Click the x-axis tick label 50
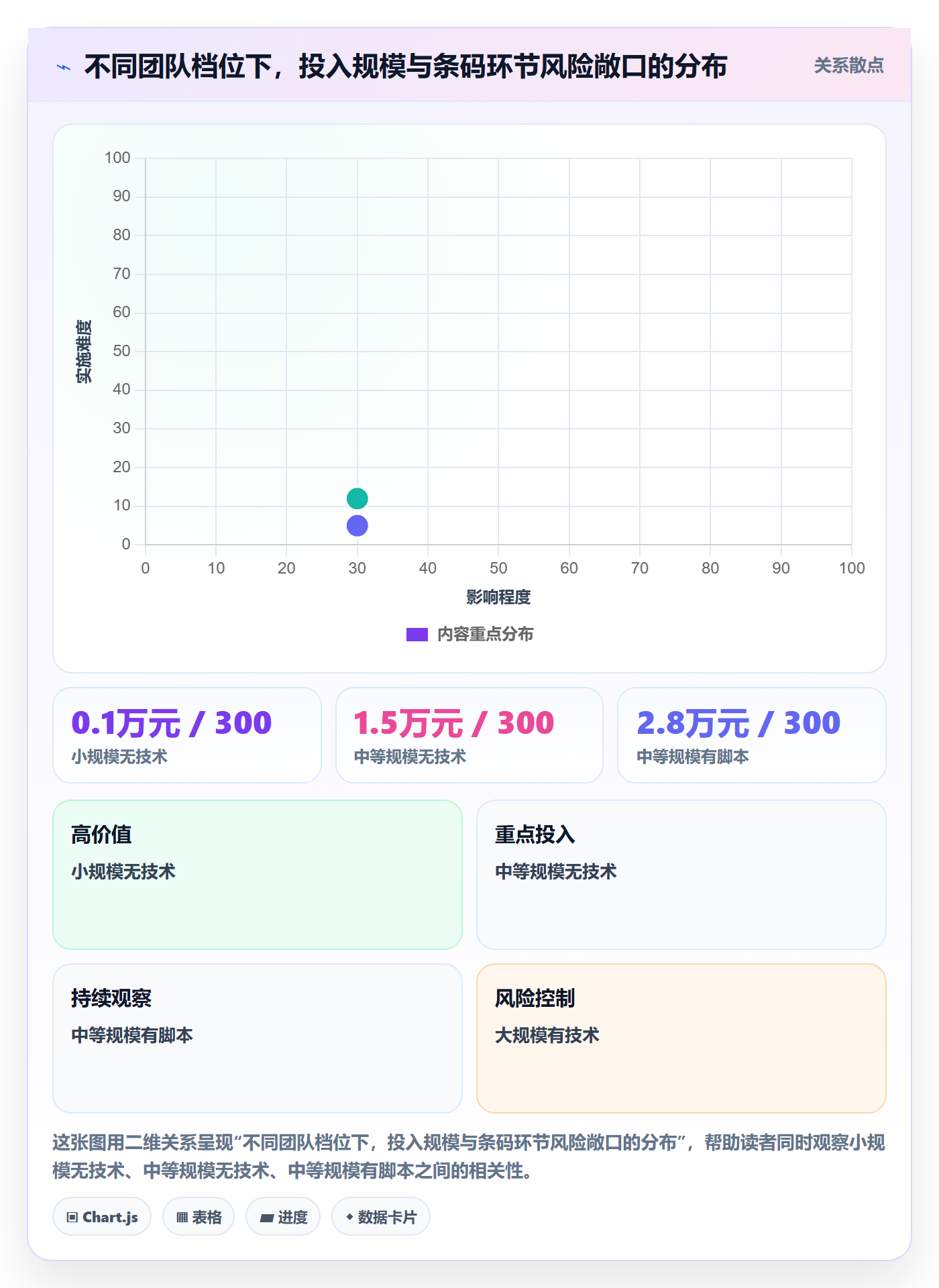Image resolution: width=939 pixels, height=1288 pixels. pos(498,568)
